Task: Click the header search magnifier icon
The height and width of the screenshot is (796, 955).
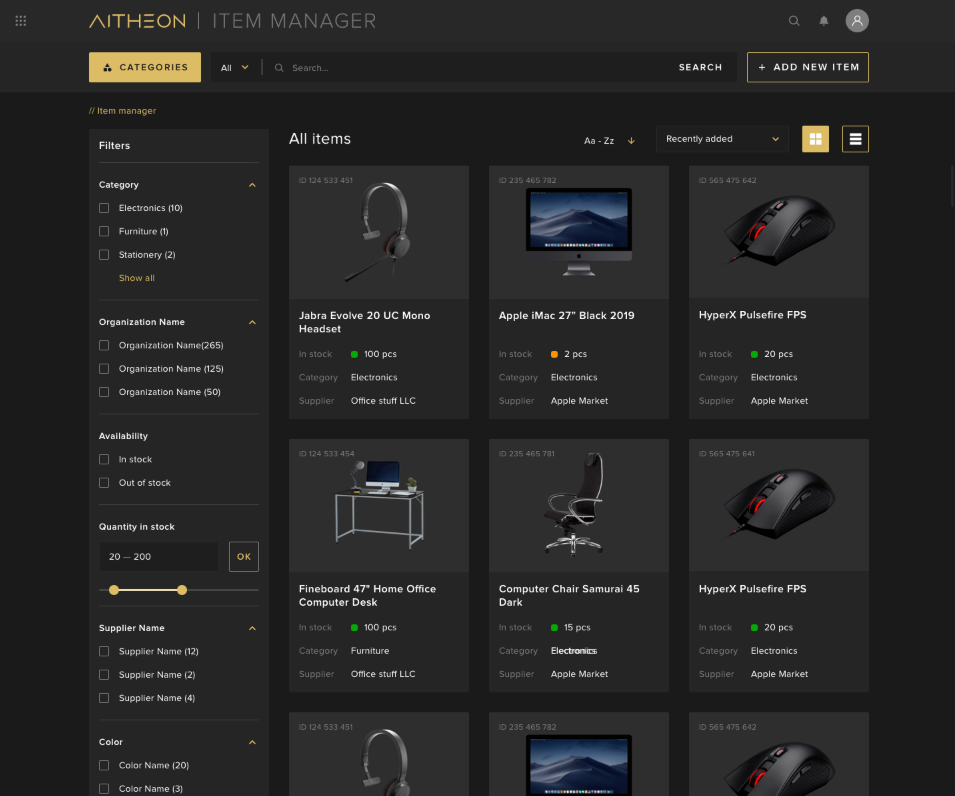Action: point(794,21)
